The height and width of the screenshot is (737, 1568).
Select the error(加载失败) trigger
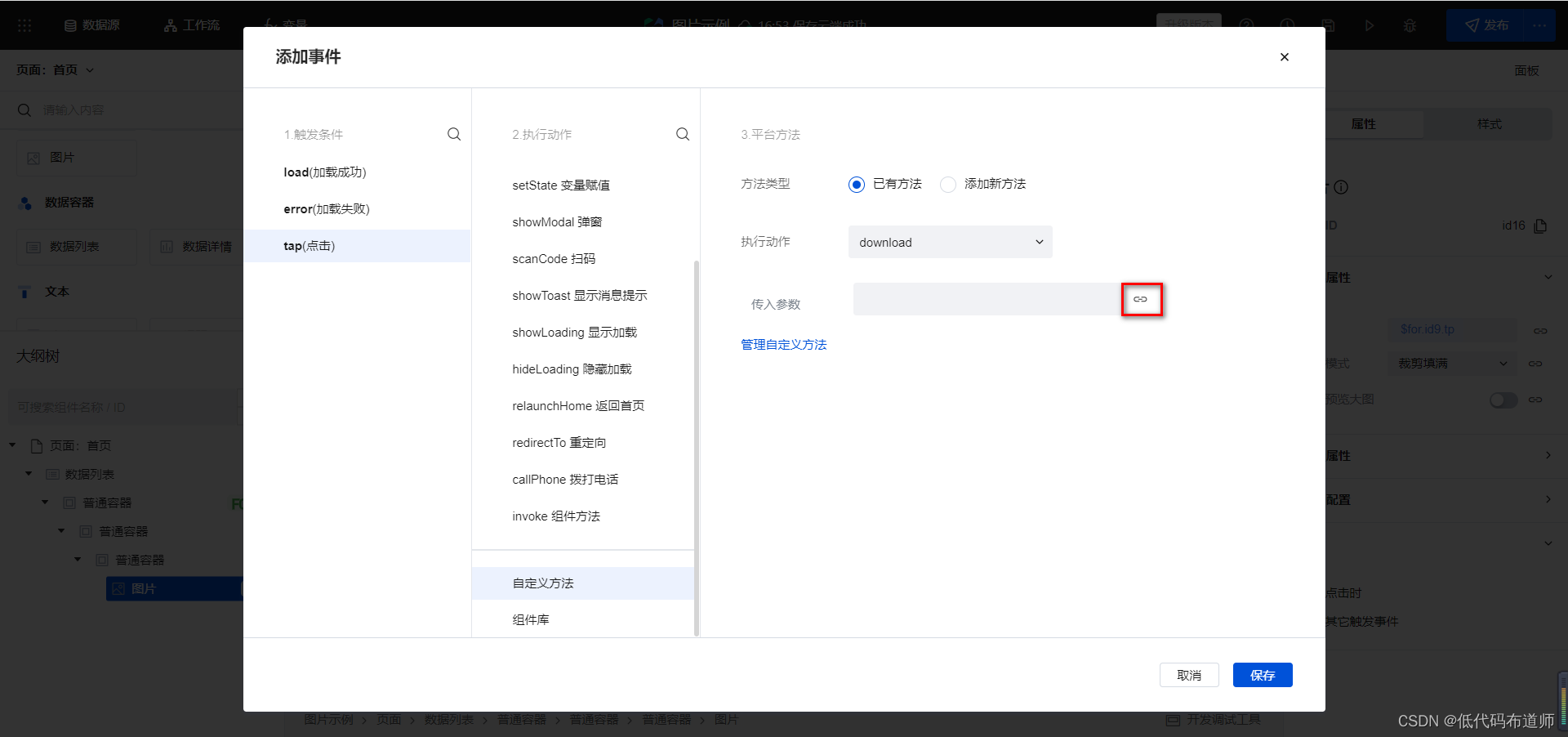point(357,209)
